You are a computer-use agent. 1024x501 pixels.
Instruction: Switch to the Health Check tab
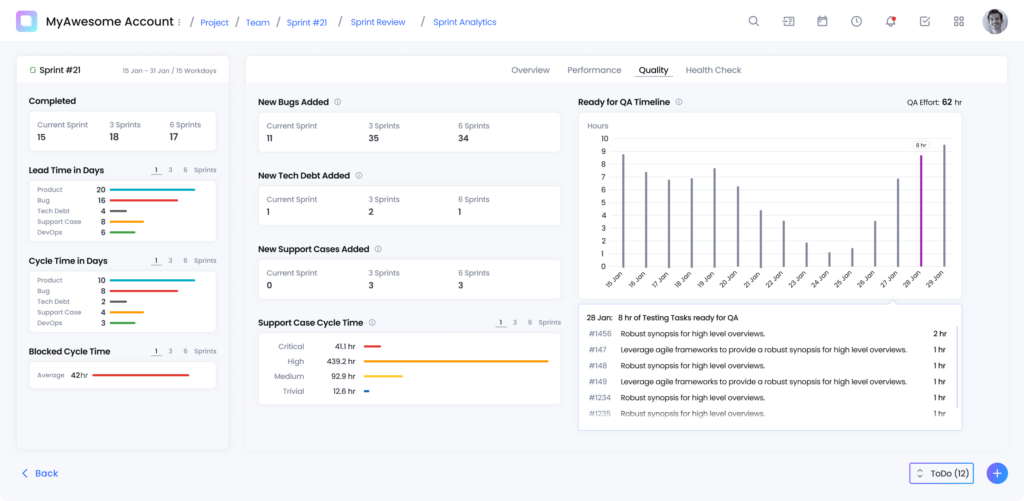point(713,70)
